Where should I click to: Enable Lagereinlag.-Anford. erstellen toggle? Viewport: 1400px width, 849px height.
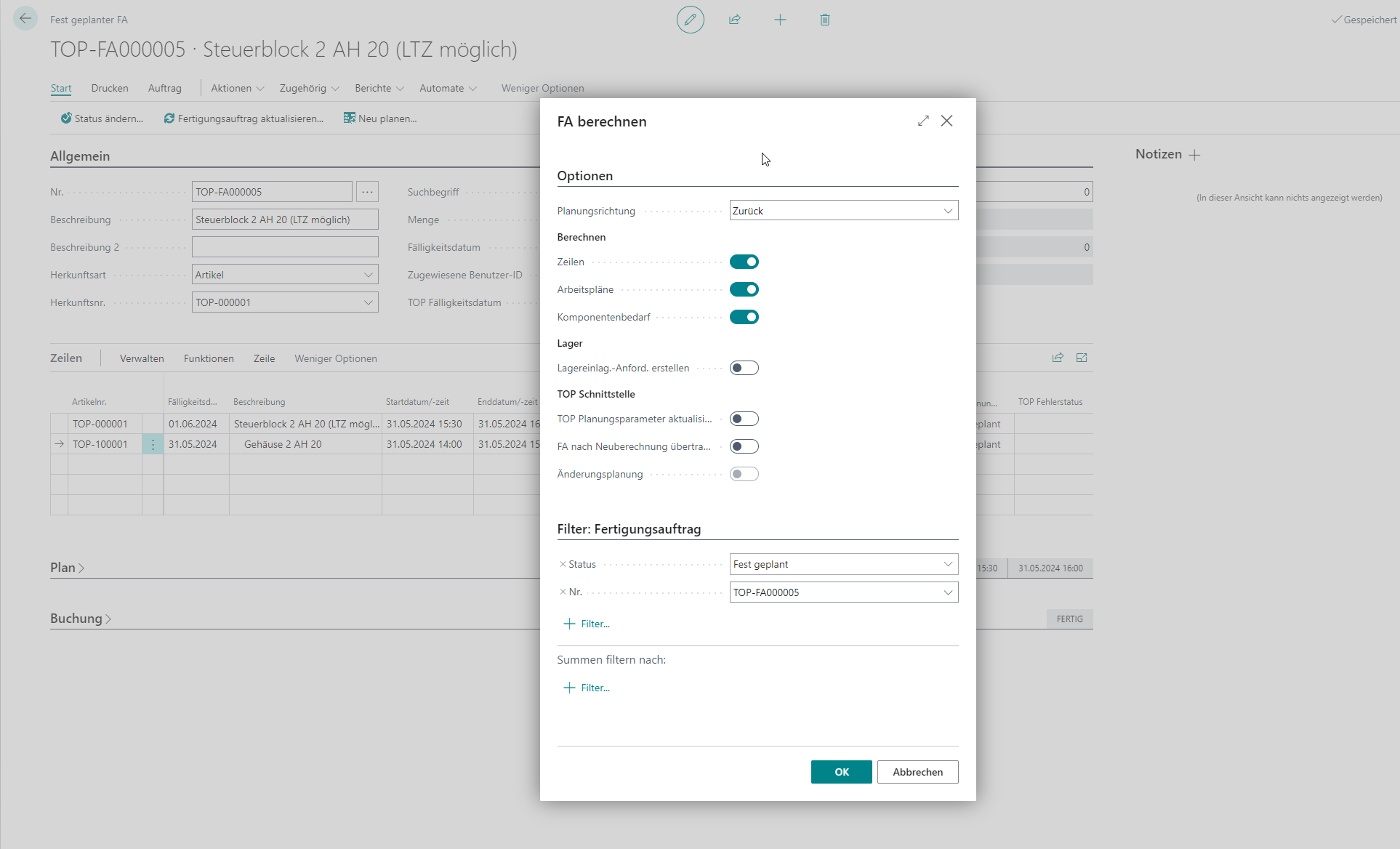744,368
